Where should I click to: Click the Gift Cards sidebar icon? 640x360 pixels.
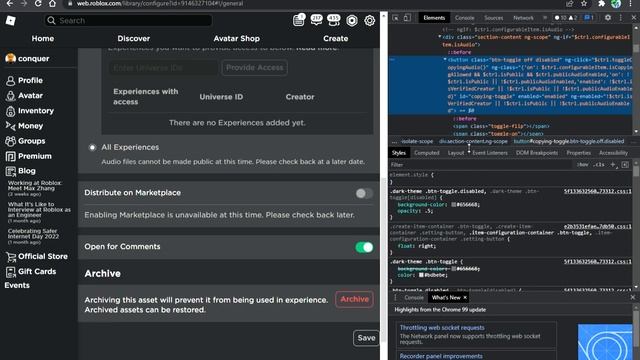click(10, 272)
